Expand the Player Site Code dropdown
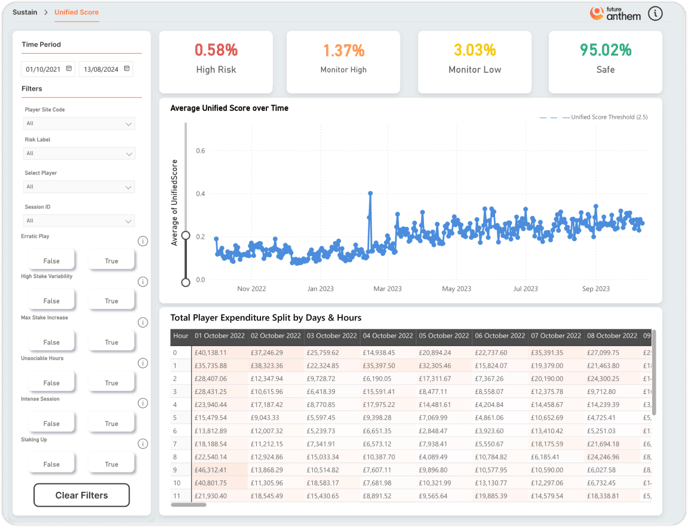This screenshot has height=527, width=688. [79, 124]
